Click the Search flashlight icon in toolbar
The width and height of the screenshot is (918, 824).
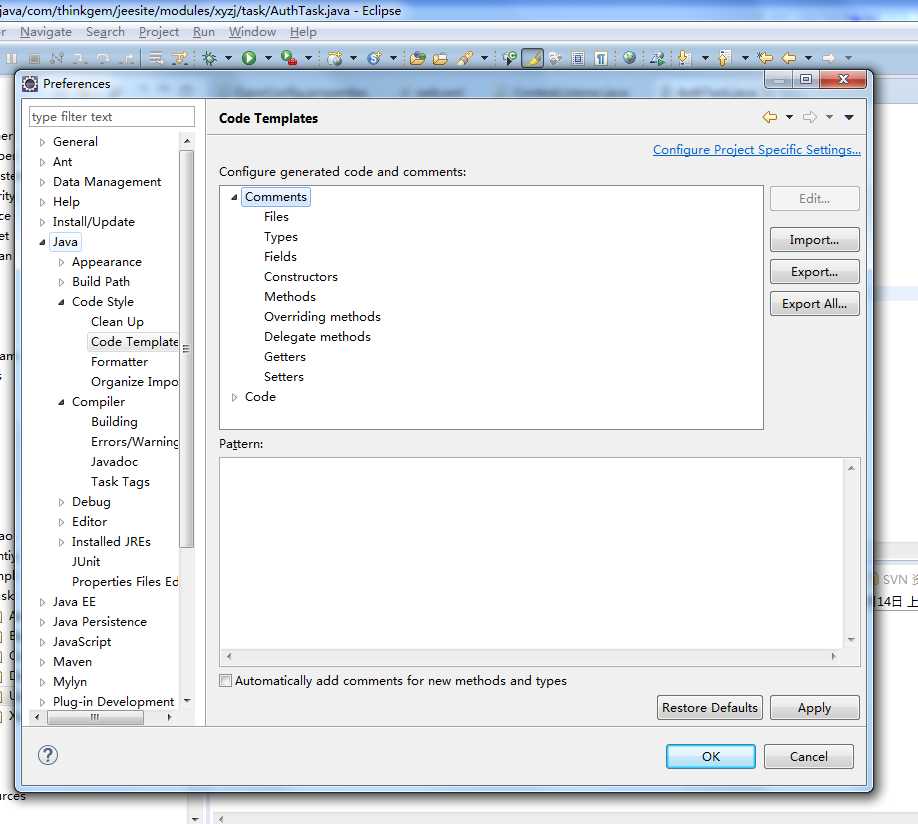pos(465,57)
